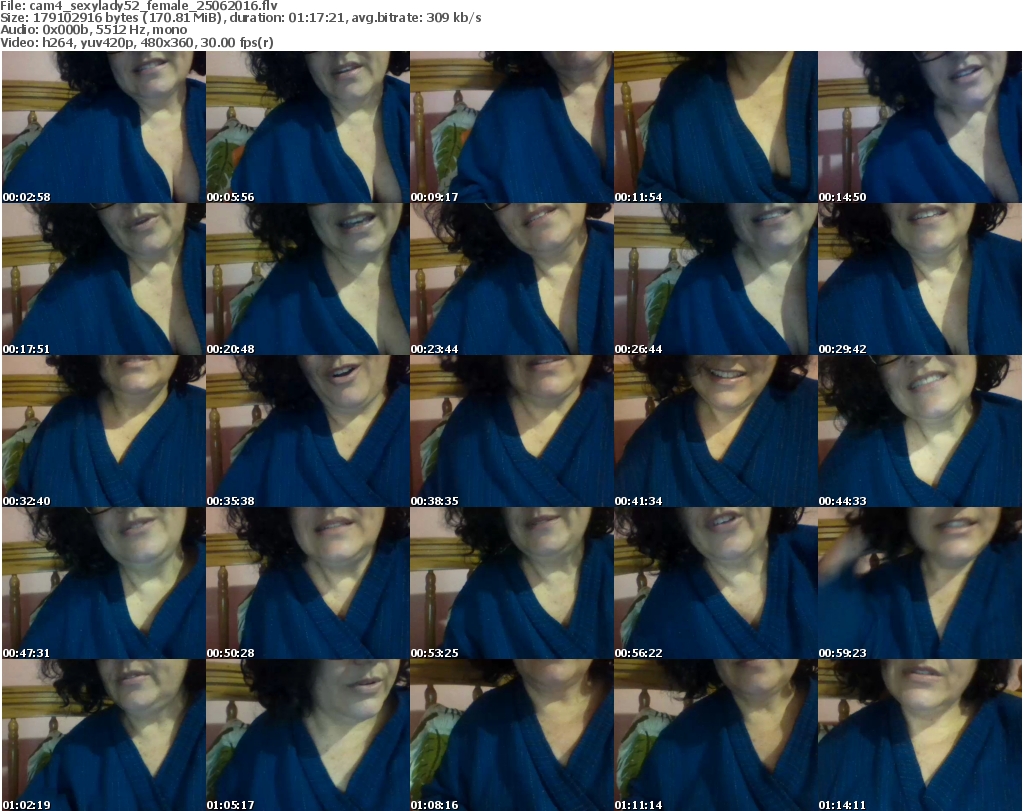Select the thumbnail timestamped 00:50:28

click(308, 583)
